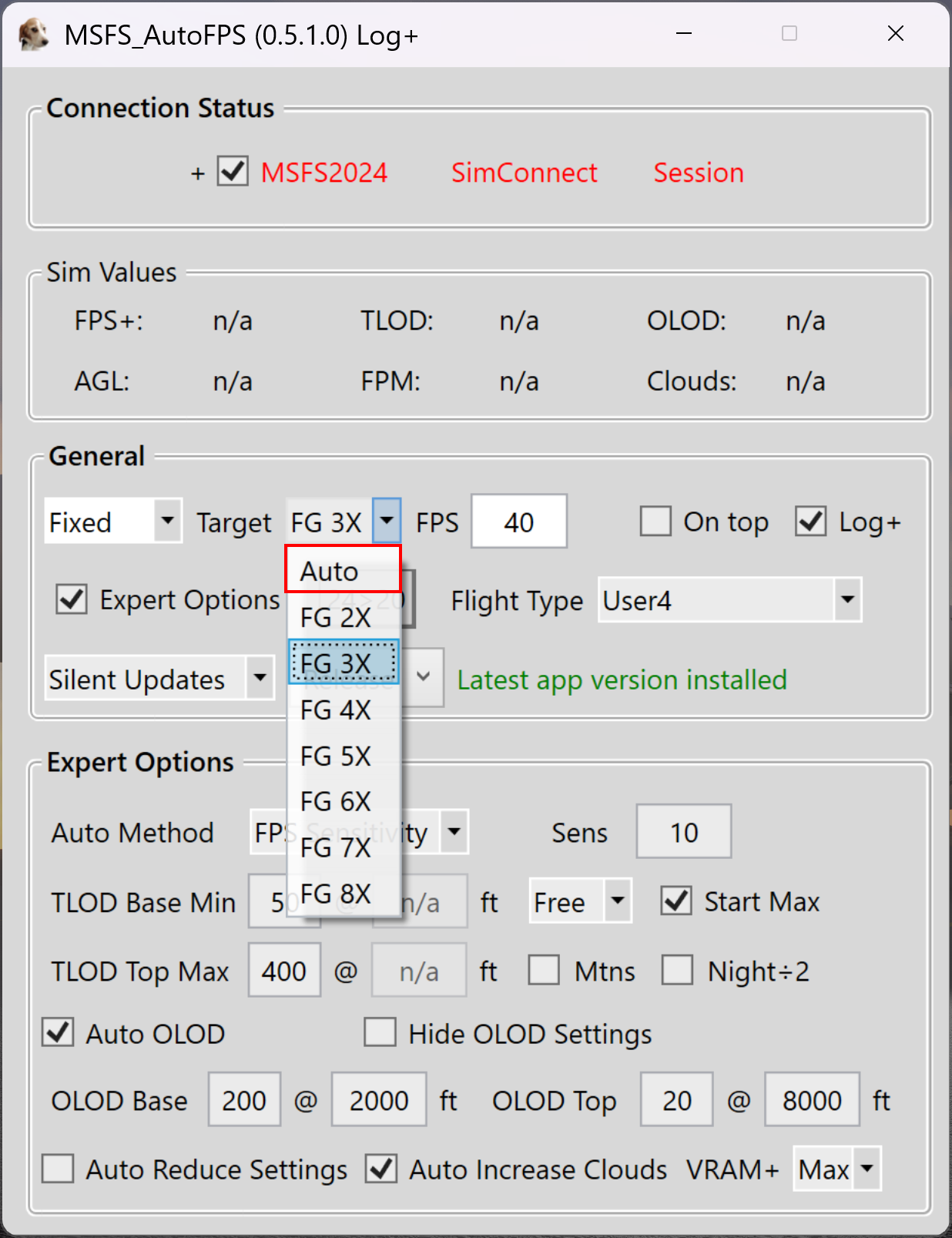Choose FG 3X in the list
952x1238 pixels.
(x=344, y=663)
